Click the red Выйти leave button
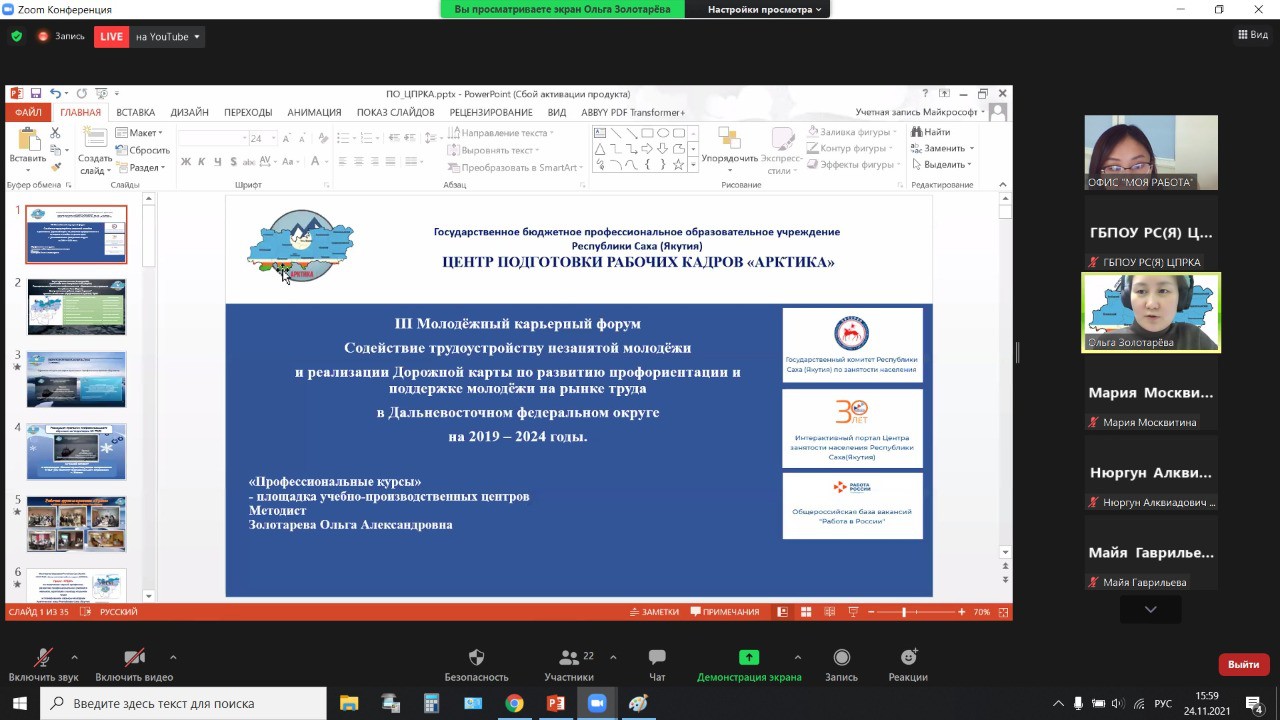1280x720 pixels. (x=1243, y=664)
